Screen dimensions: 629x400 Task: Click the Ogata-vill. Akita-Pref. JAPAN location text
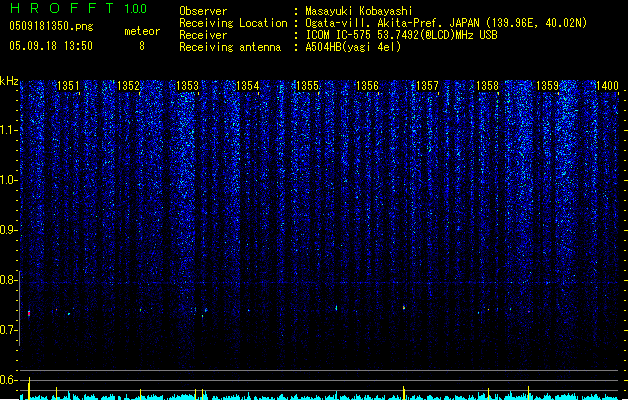pos(446,23)
